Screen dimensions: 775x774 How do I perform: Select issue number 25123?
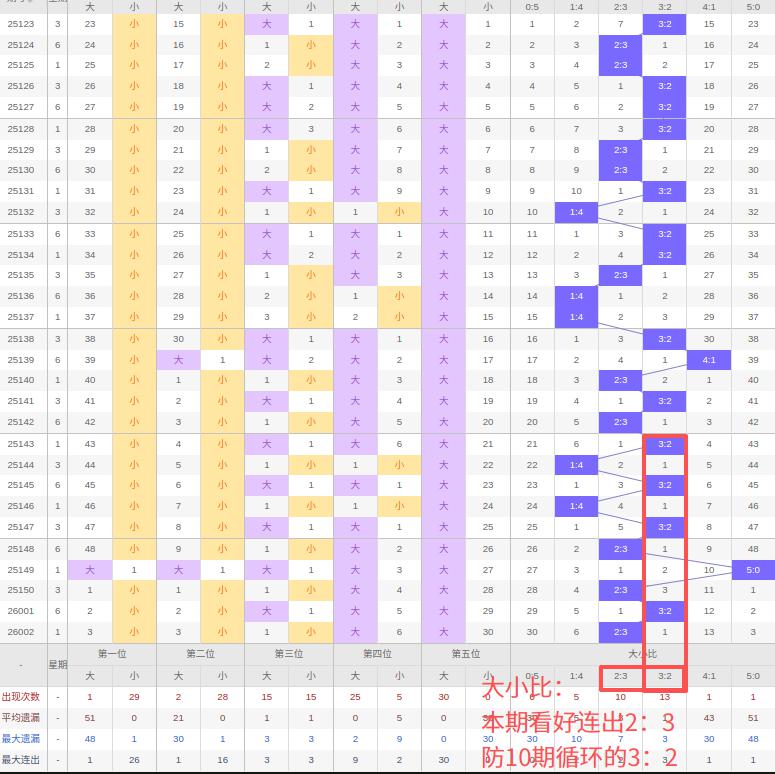(x=21, y=24)
